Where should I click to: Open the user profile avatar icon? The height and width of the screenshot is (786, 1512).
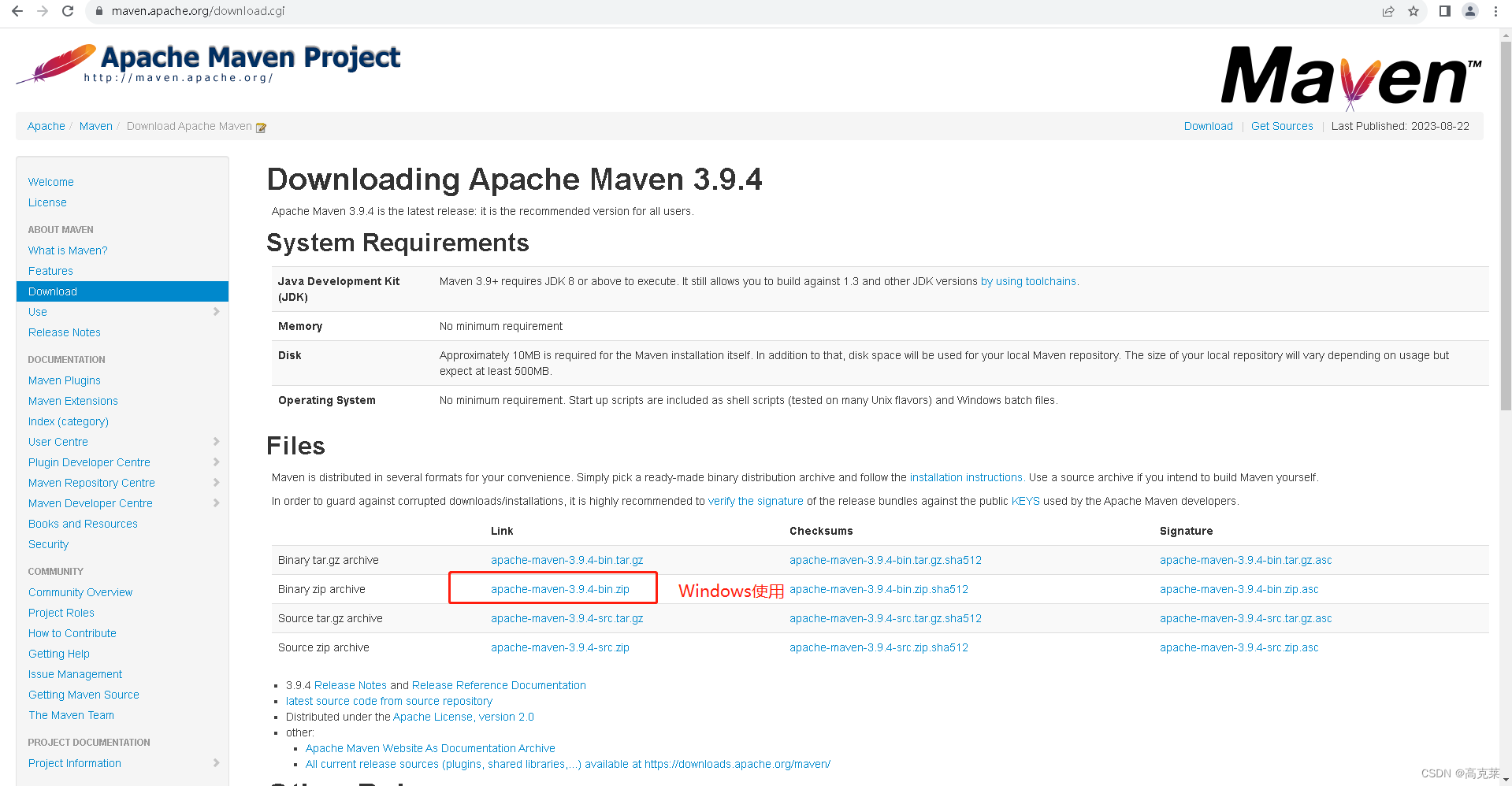pos(1470,11)
